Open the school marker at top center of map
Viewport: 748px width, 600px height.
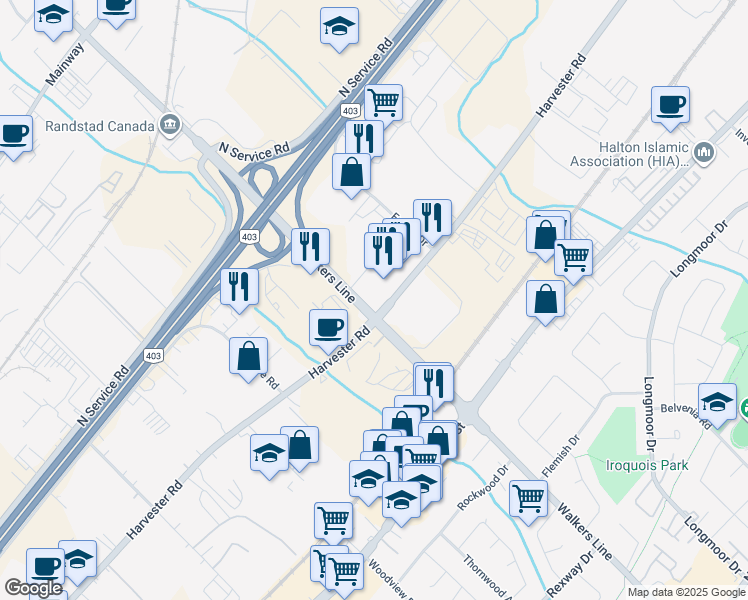click(340, 29)
